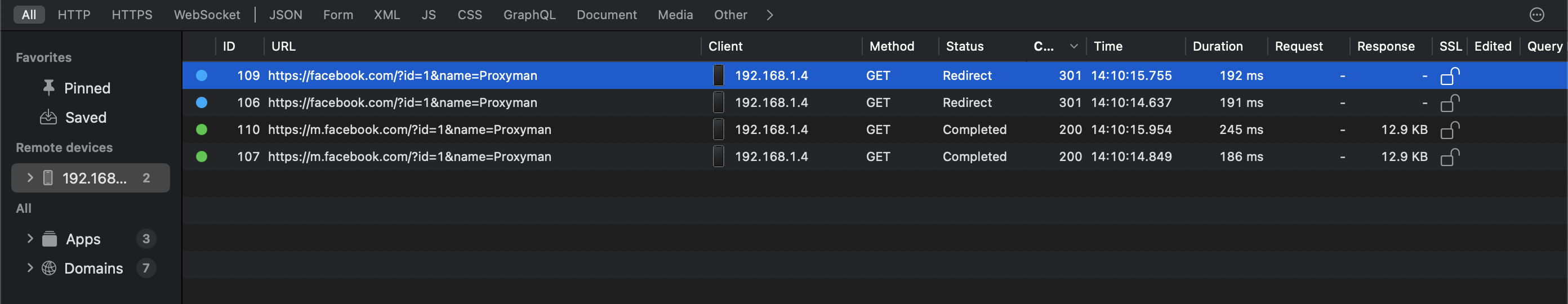Filter by HTTPS protocol

coord(131,15)
